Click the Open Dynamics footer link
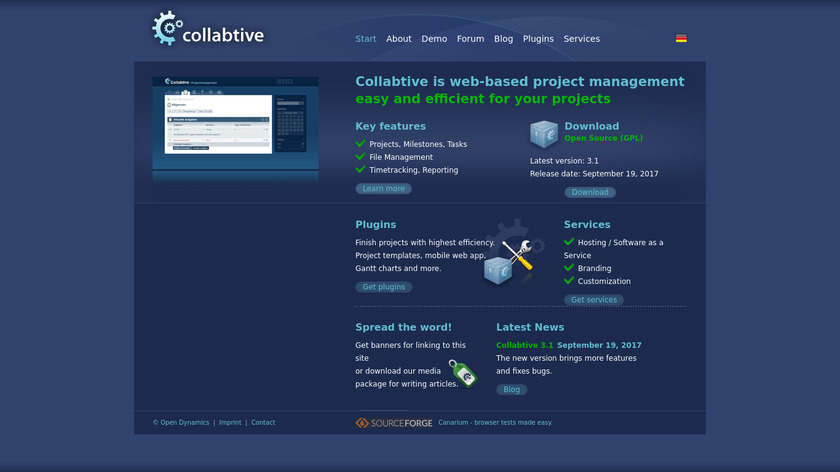 185,423
